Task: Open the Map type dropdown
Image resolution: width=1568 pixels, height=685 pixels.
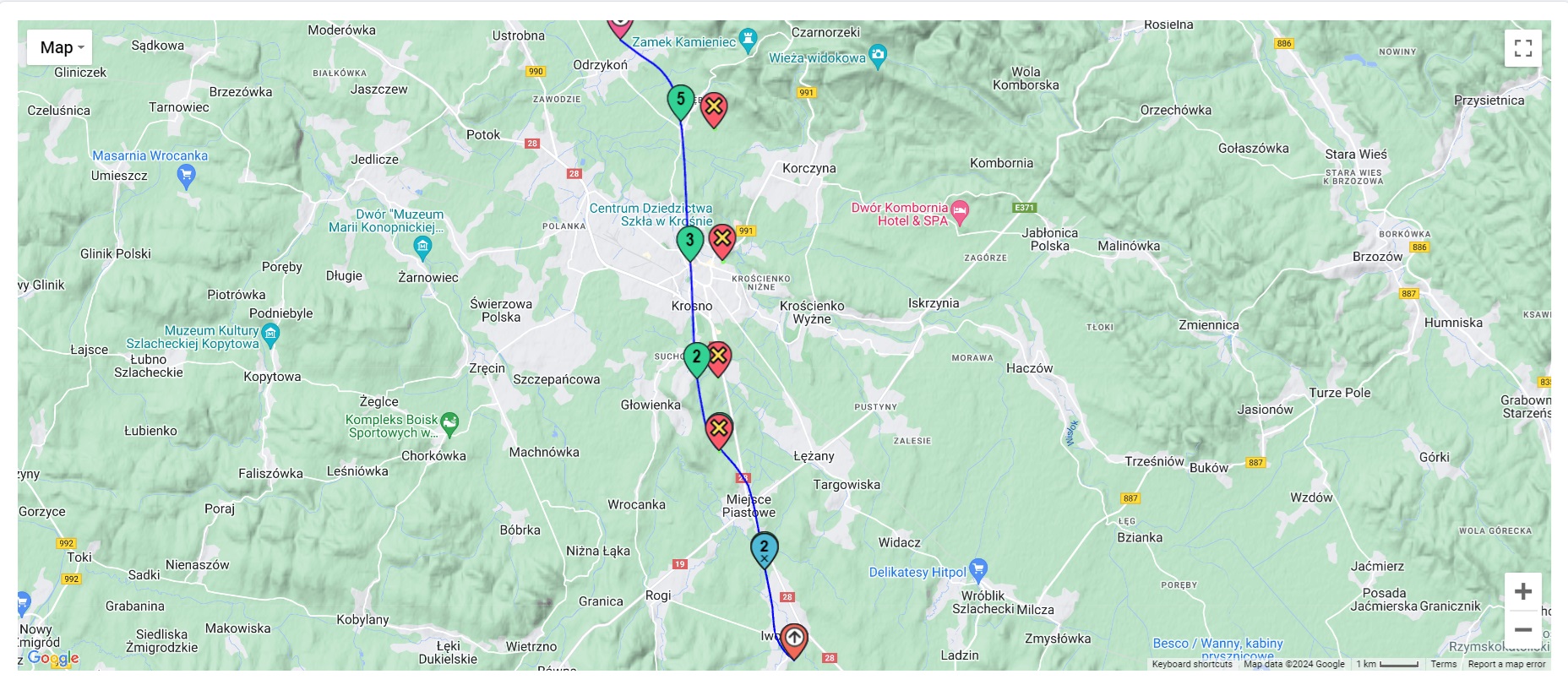Action: [x=60, y=48]
